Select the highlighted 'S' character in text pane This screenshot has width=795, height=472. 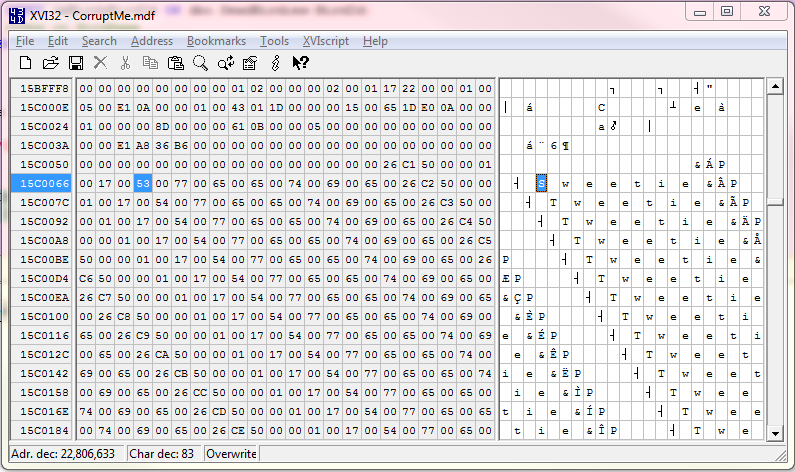point(541,184)
